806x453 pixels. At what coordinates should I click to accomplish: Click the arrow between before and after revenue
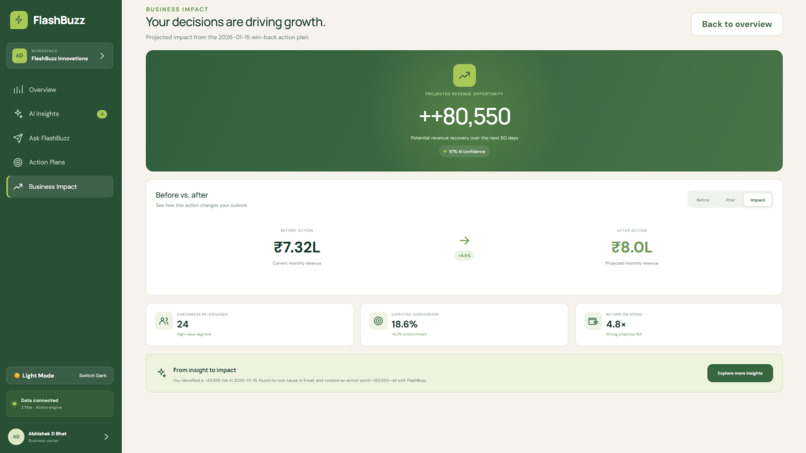464,240
